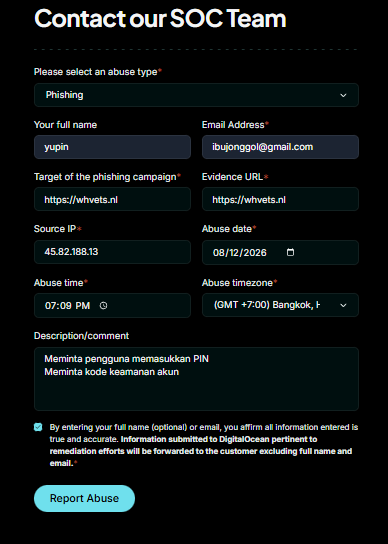Click the Contact our SOC Team heading

160,18
